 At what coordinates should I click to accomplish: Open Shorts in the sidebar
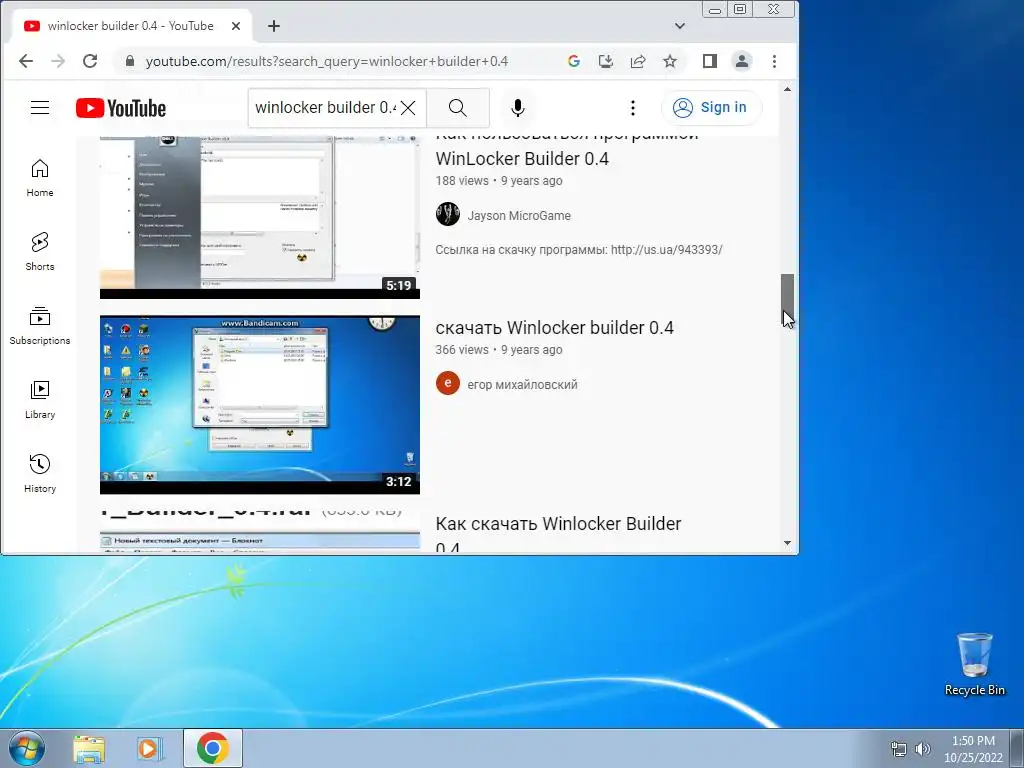(40, 251)
